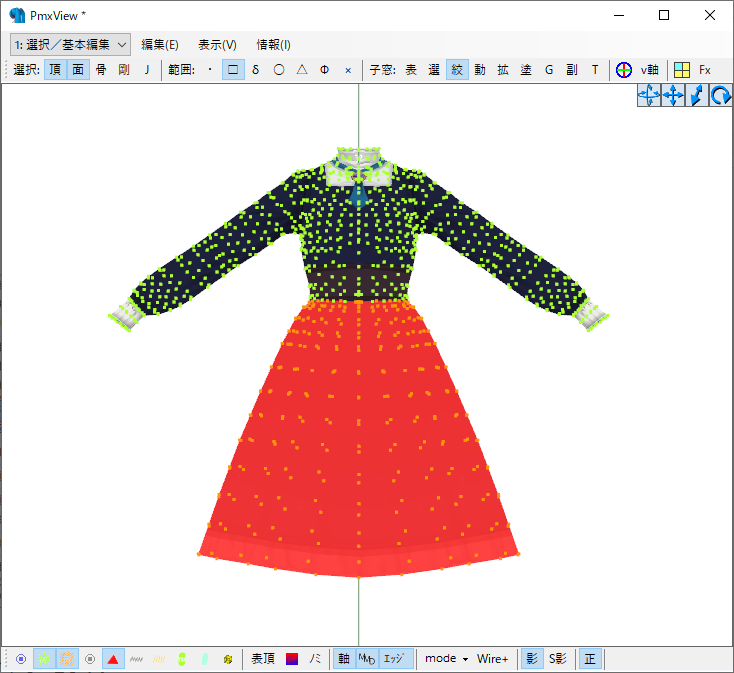Toggle S影 self-shadow display
The width and height of the screenshot is (734, 673).
tap(558, 659)
